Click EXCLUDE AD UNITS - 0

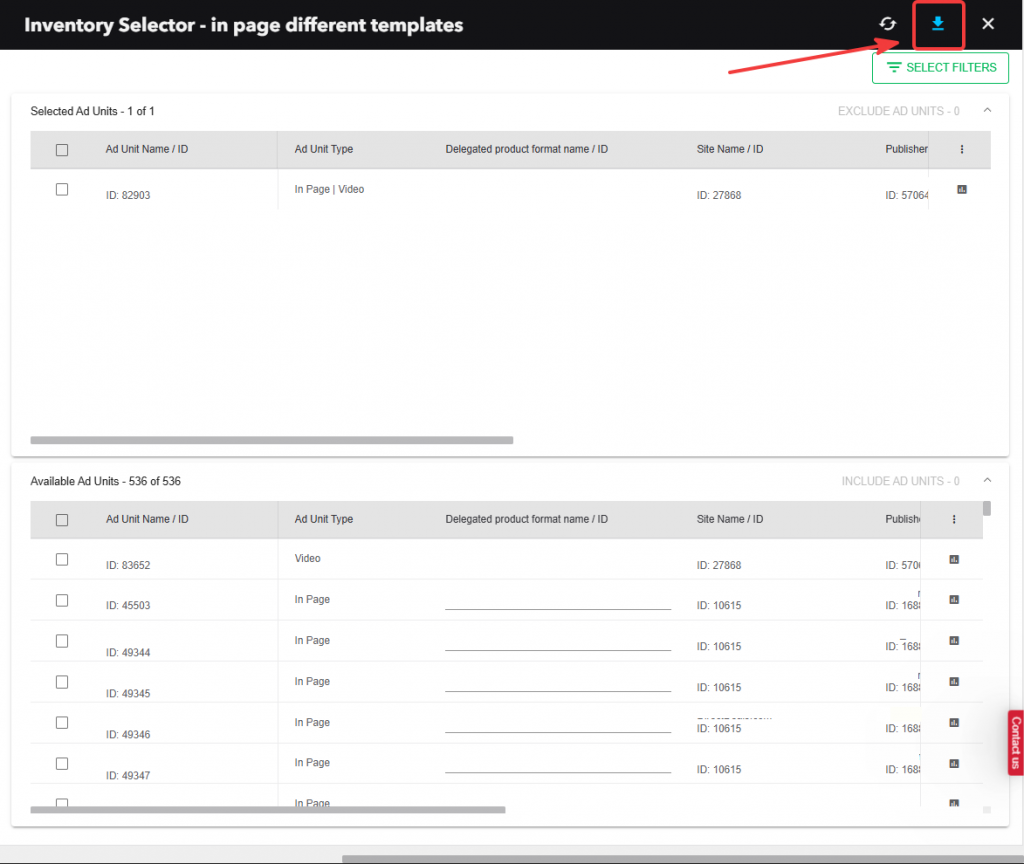coord(899,111)
